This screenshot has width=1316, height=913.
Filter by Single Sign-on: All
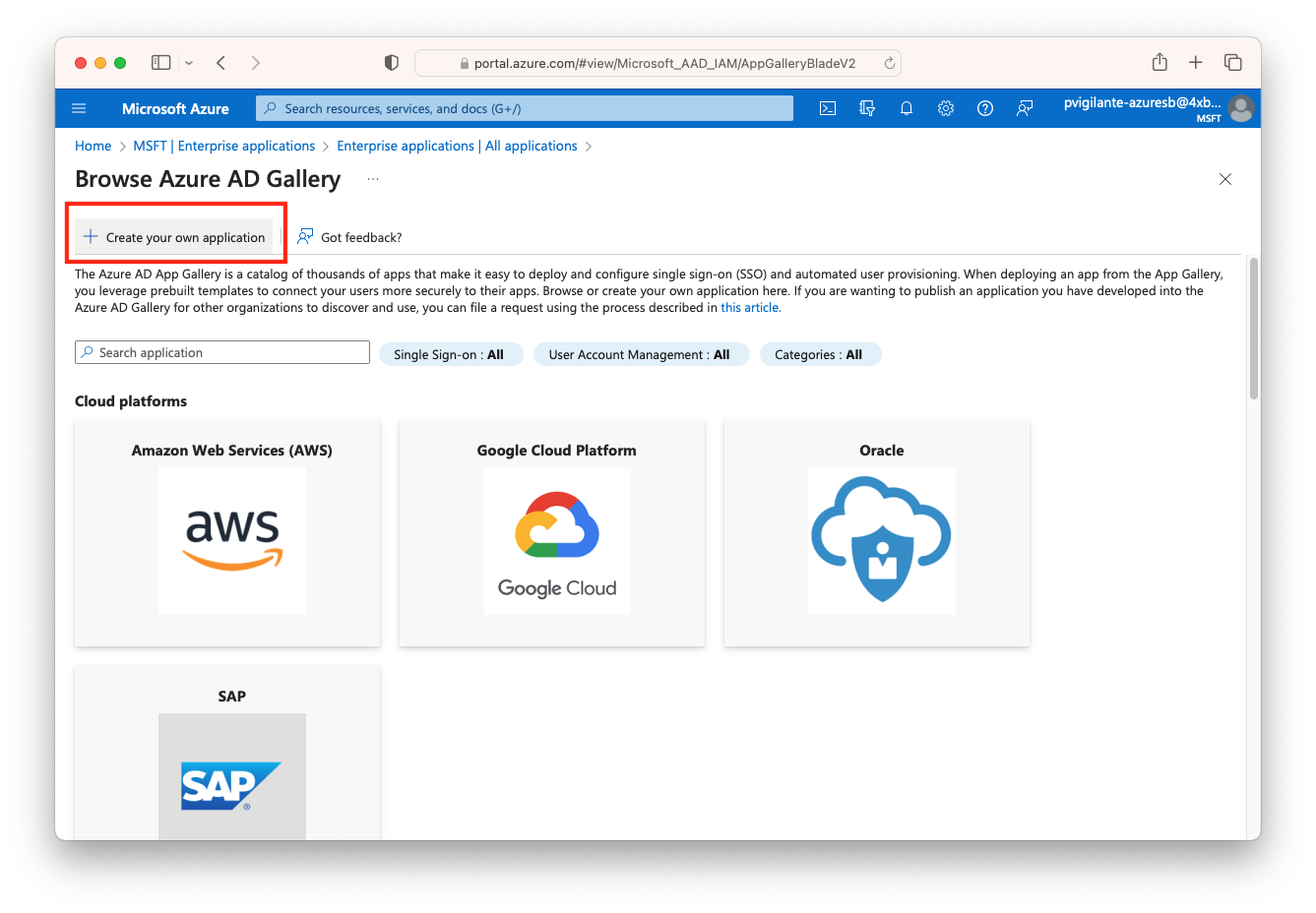tap(451, 354)
